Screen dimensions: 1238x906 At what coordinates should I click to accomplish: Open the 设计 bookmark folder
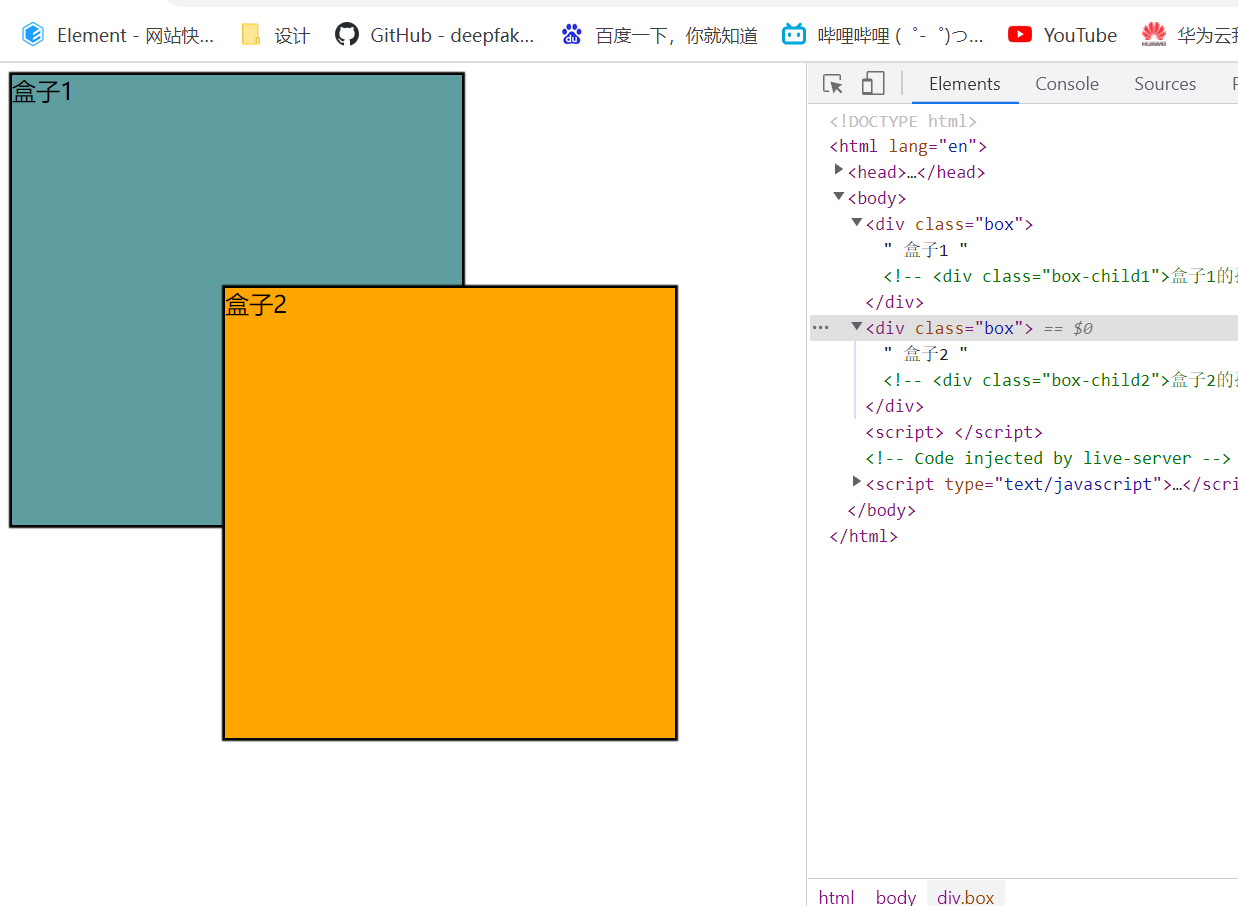pos(276,35)
